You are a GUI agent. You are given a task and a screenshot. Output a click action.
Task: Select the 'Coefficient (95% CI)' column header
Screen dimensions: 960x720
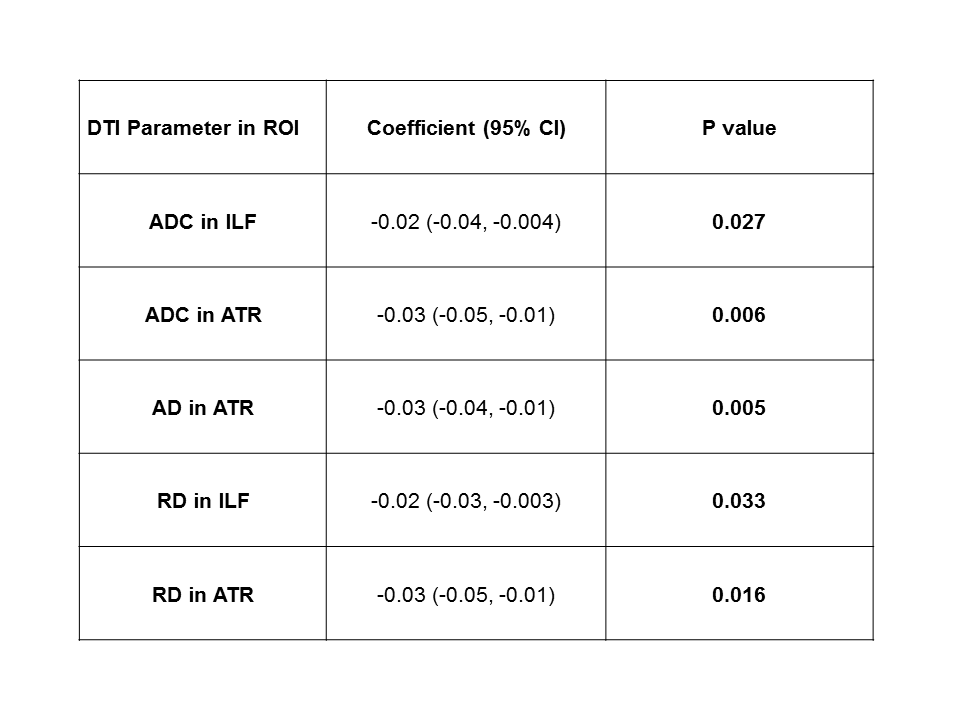(466, 129)
